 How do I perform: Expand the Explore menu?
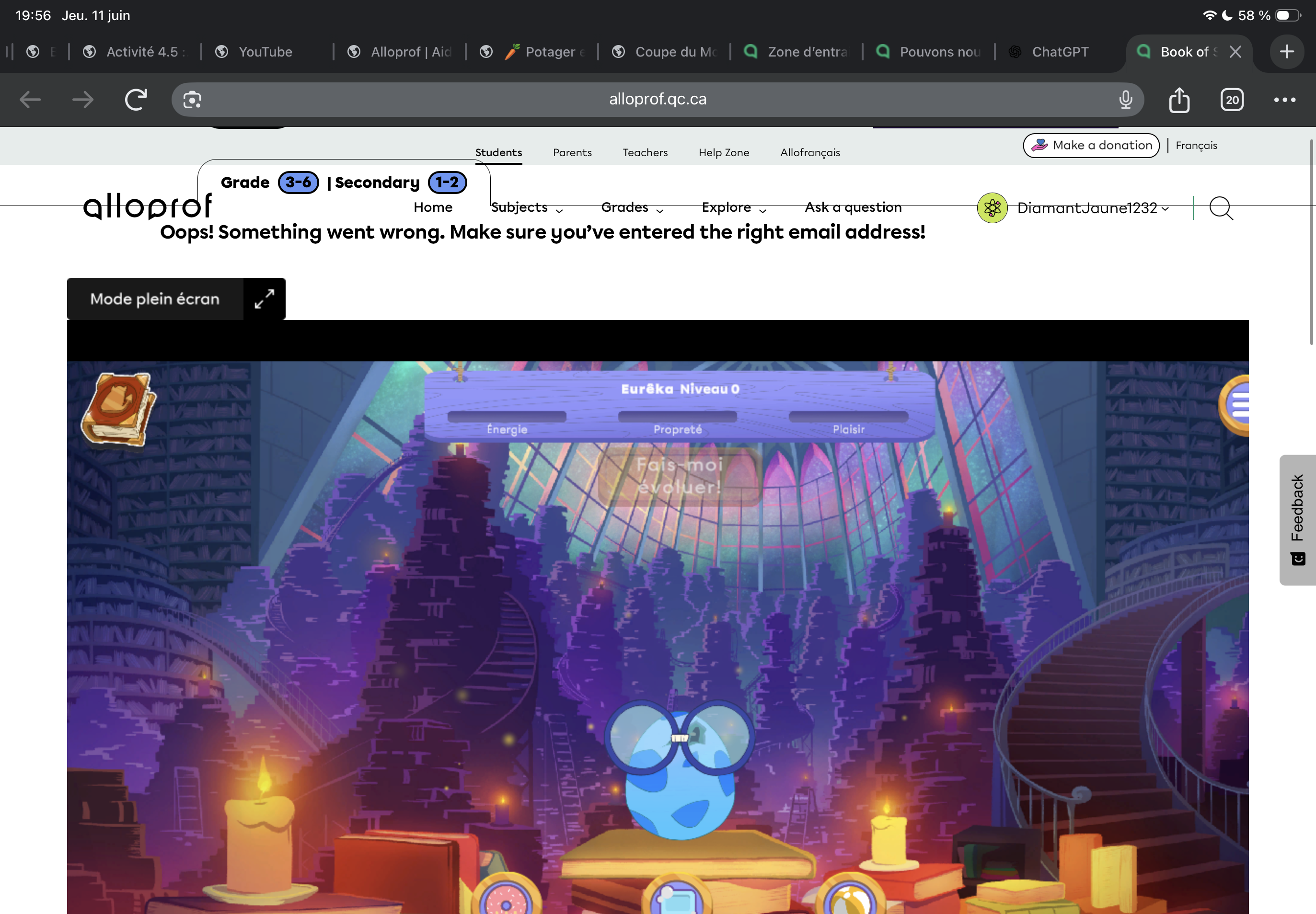[734, 207]
